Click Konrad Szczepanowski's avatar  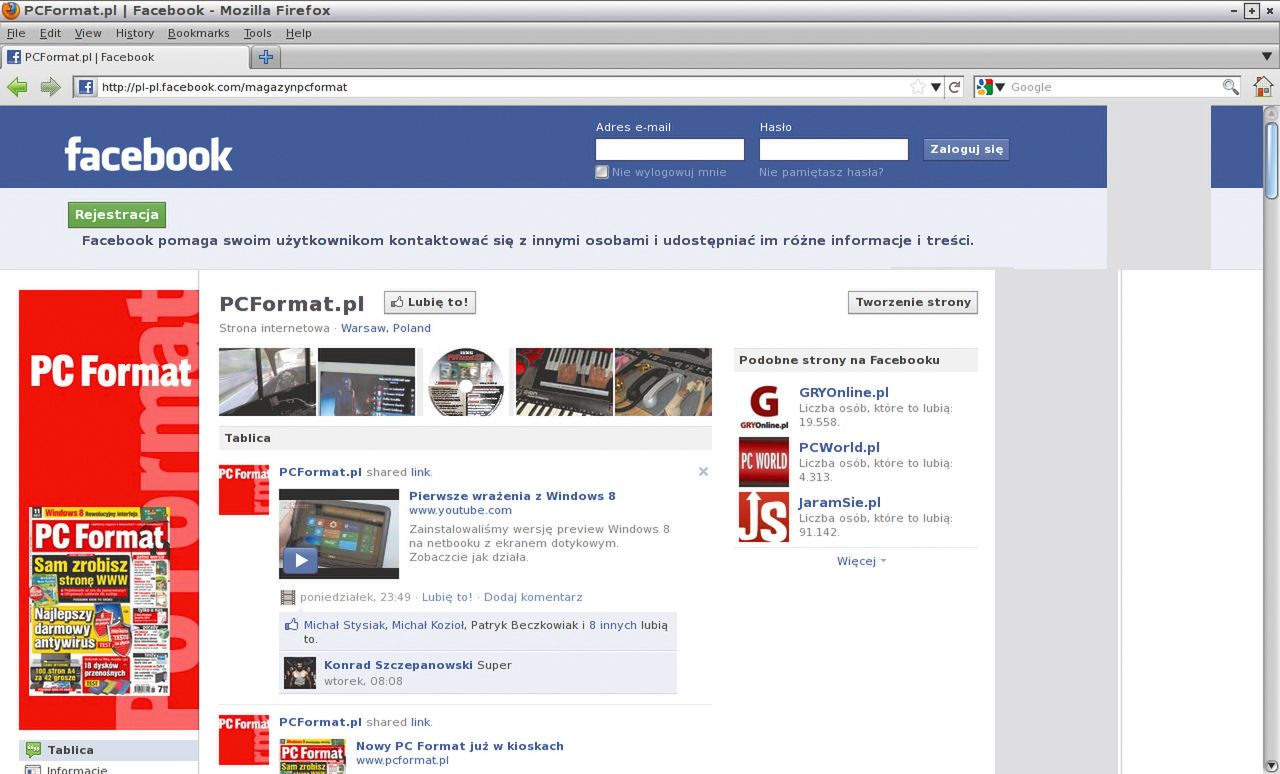[x=300, y=672]
